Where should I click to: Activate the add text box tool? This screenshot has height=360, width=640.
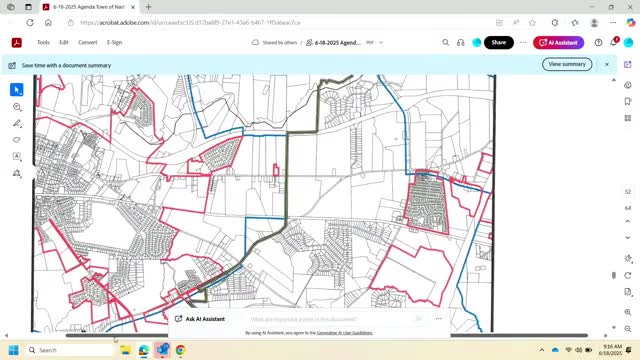(17, 156)
